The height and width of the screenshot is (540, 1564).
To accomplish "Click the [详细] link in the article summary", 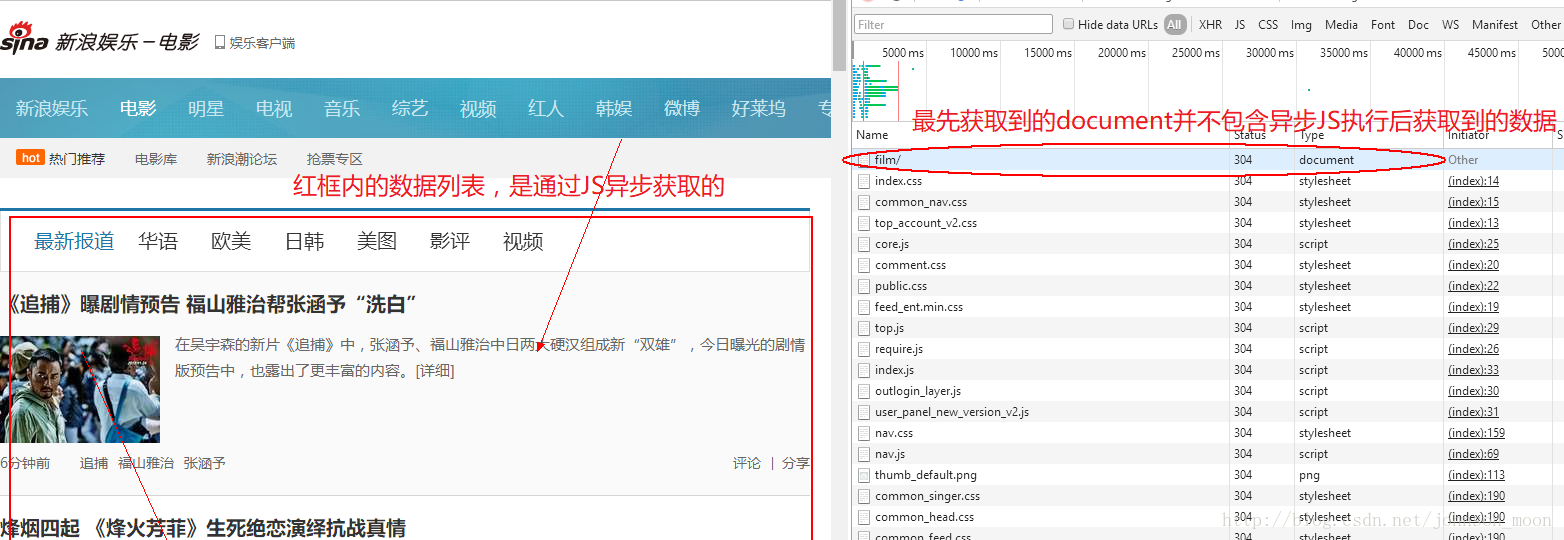I will pyautogui.click(x=434, y=371).
